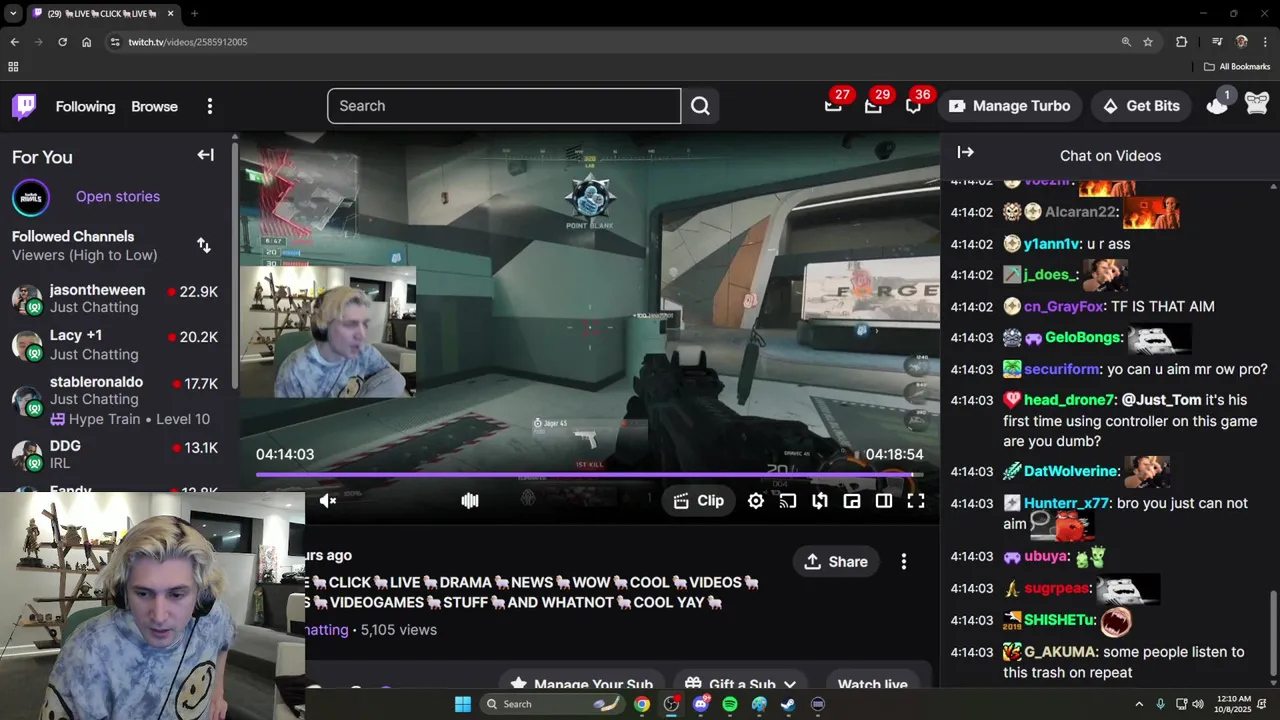Click username securiform in chat
This screenshot has height=720, width=1280.
click(x=1061, y=369)
